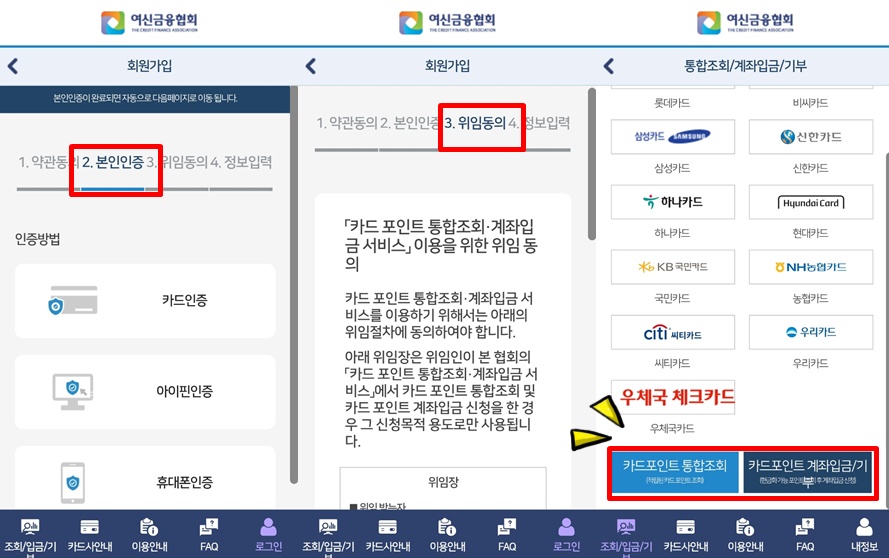Open 조회/입금/기부 in middle screen bottom bar
Viewport: 889px width, 558px height.
(328, 535)
